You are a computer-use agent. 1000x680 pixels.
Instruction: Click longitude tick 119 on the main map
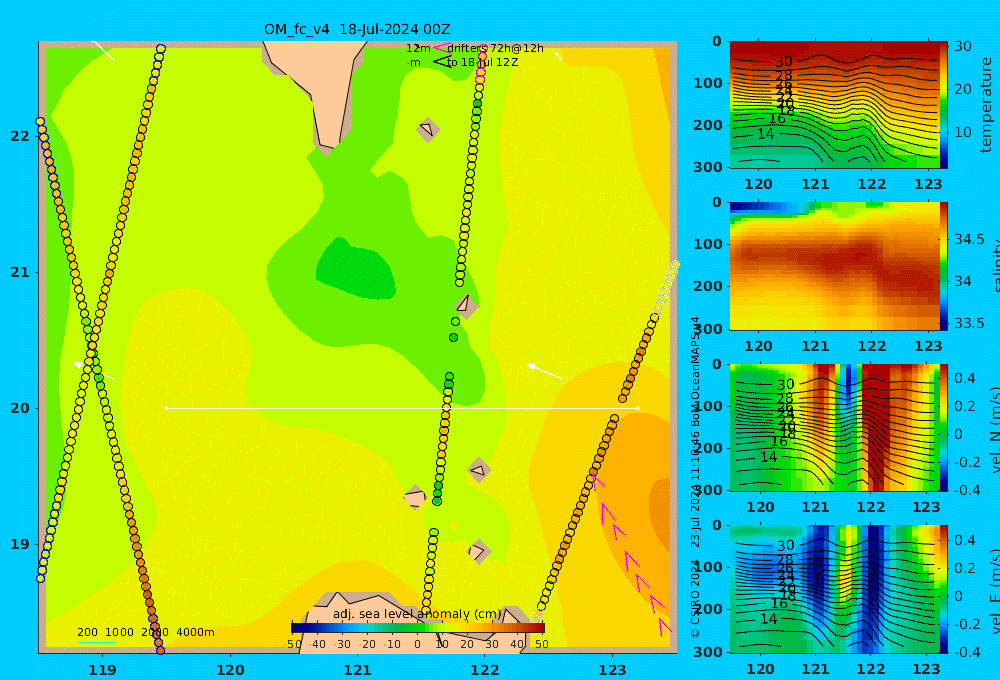click(x=102, y=670)
